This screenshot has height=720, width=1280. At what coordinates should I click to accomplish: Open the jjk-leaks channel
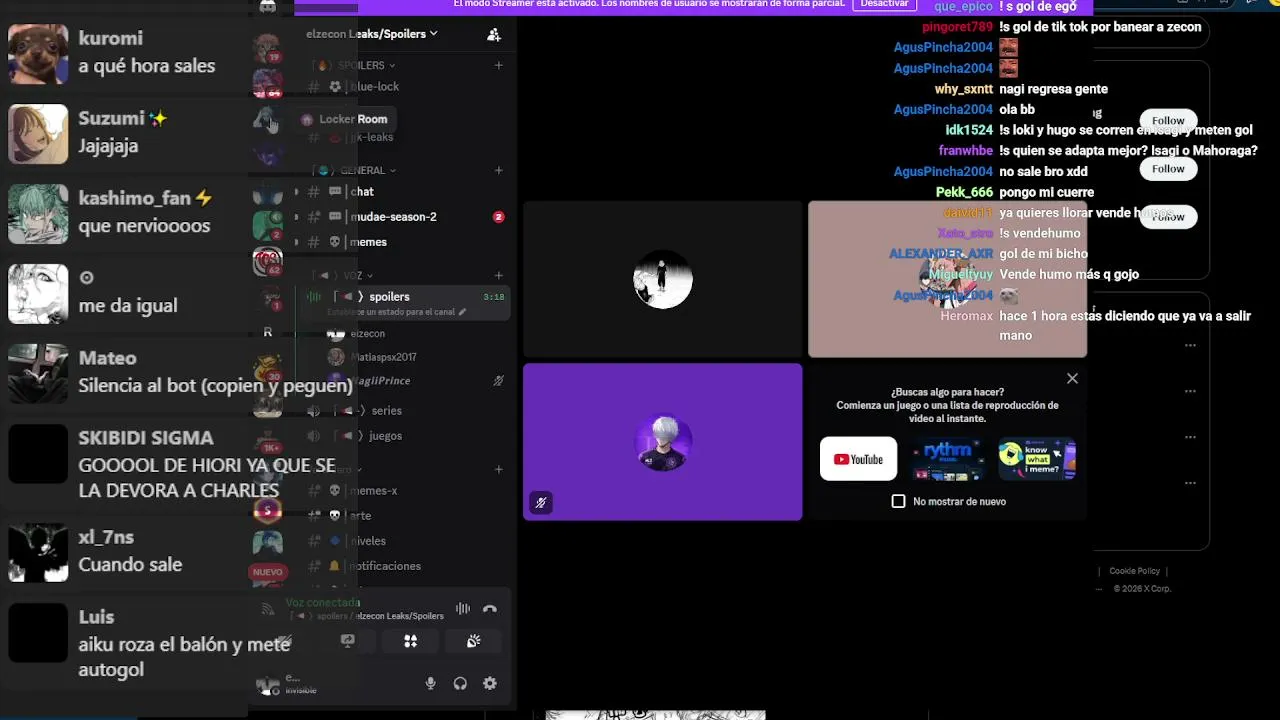[404, 137]
